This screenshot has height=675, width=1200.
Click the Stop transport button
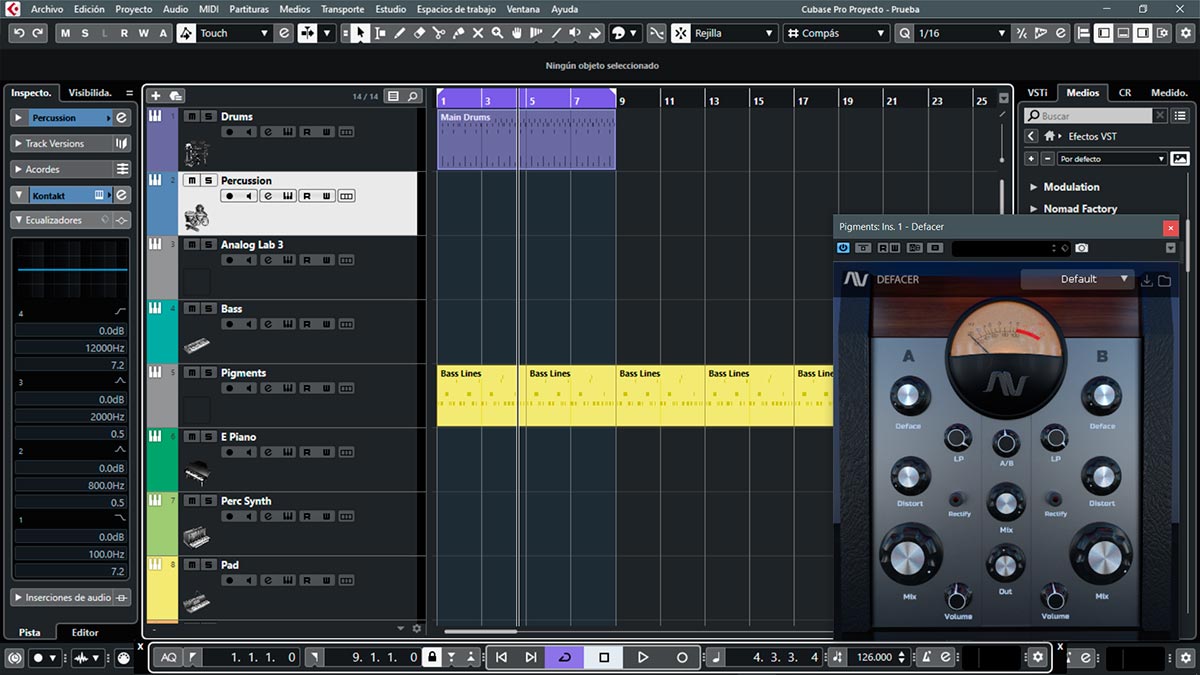click(x=604, y=657)
